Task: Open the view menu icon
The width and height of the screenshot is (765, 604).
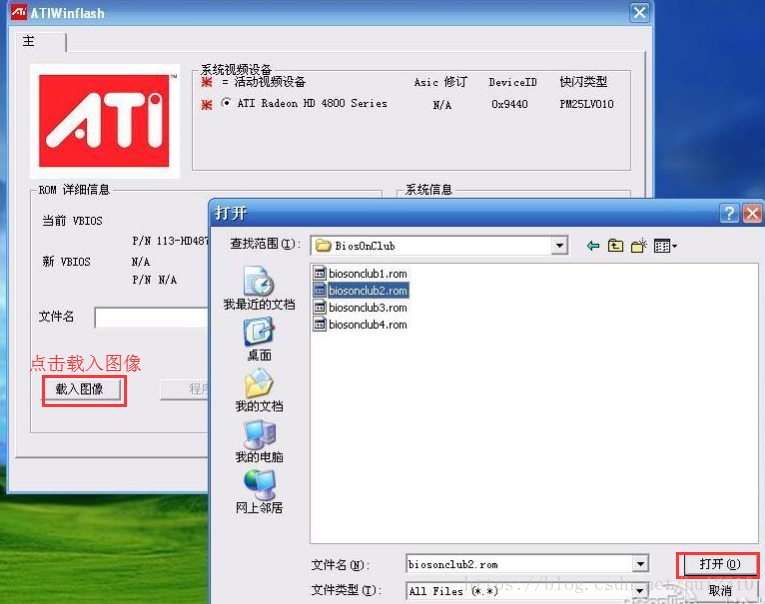Action: coord(665,246)
